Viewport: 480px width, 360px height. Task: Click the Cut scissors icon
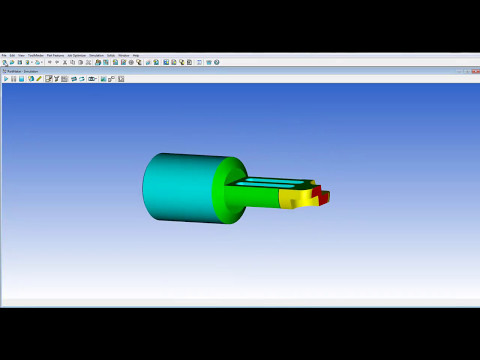pyautogui.click(x=65, y=62)
